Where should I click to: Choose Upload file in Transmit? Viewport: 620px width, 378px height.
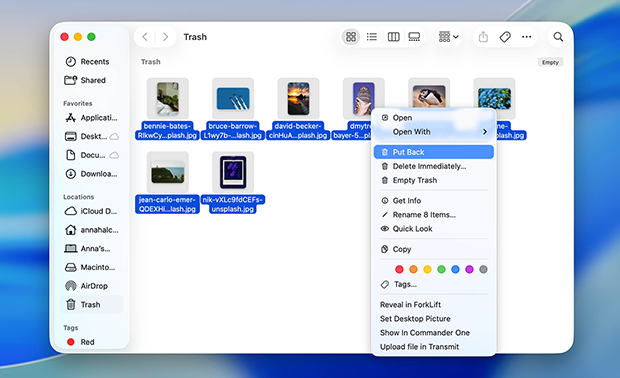point(434,347)
